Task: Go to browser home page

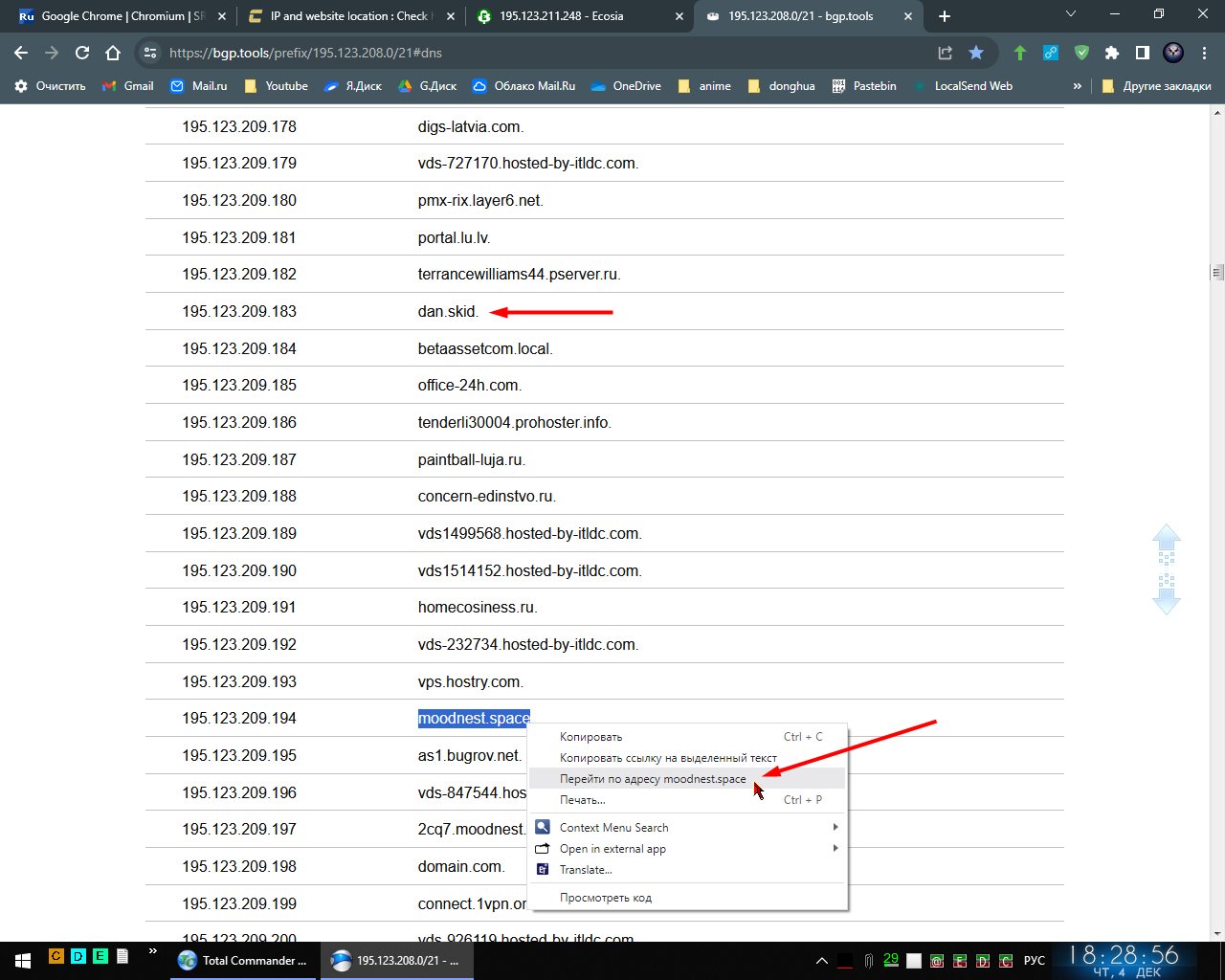Action: (x=113, y=53)
